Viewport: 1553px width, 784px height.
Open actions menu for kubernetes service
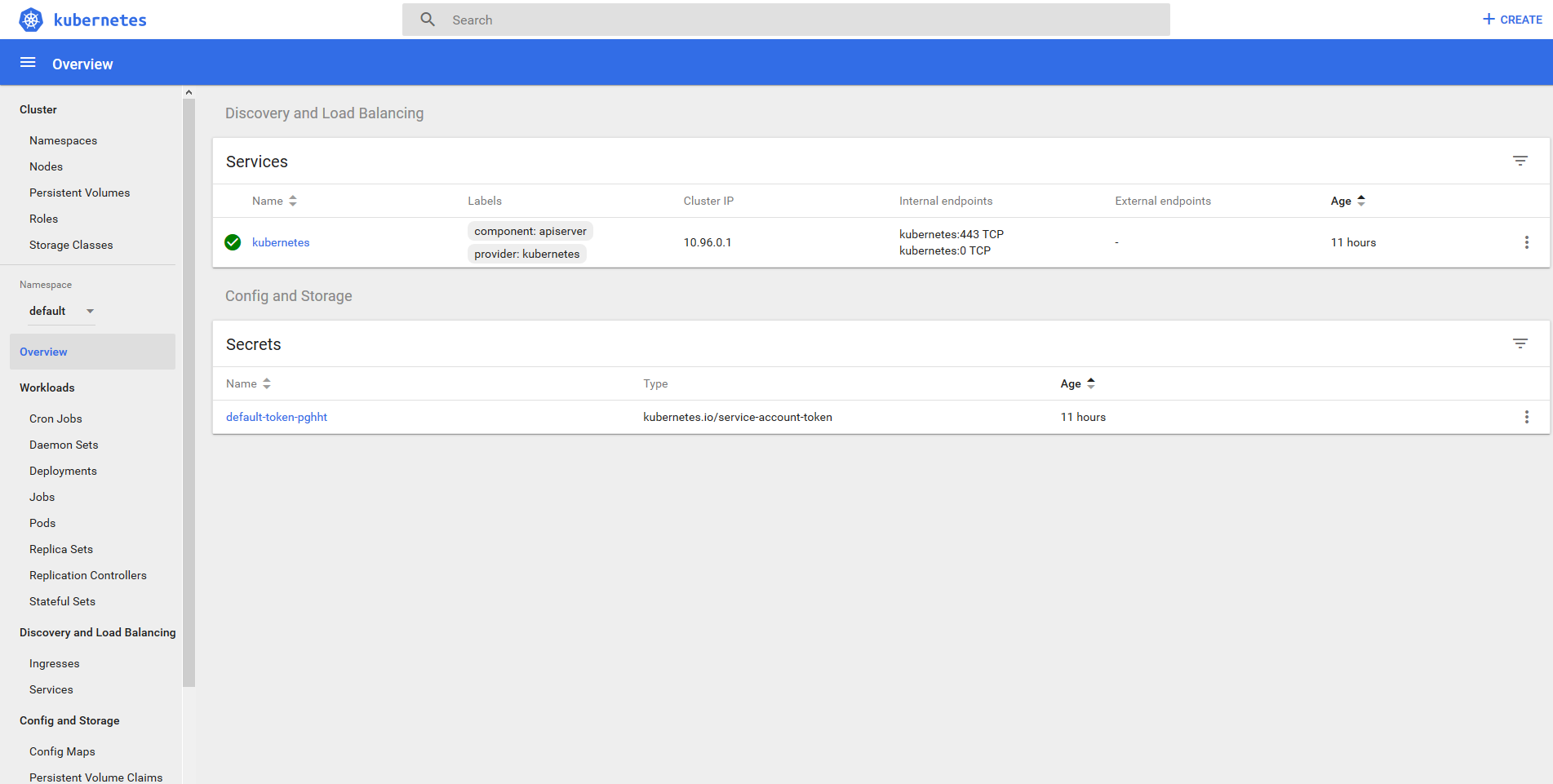[1527, 242]
